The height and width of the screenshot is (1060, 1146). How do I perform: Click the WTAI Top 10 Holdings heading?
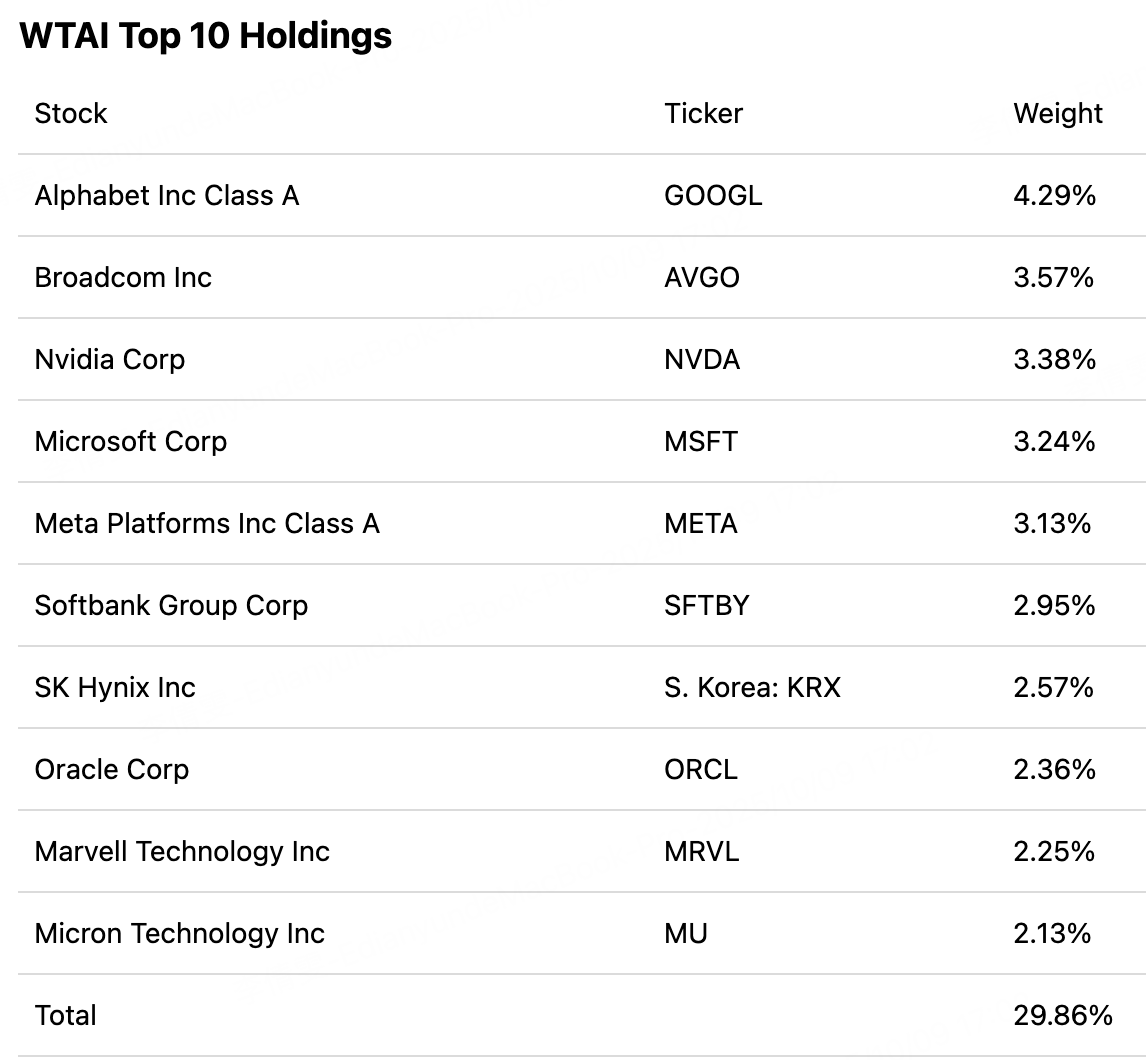[x=206, y=36]
